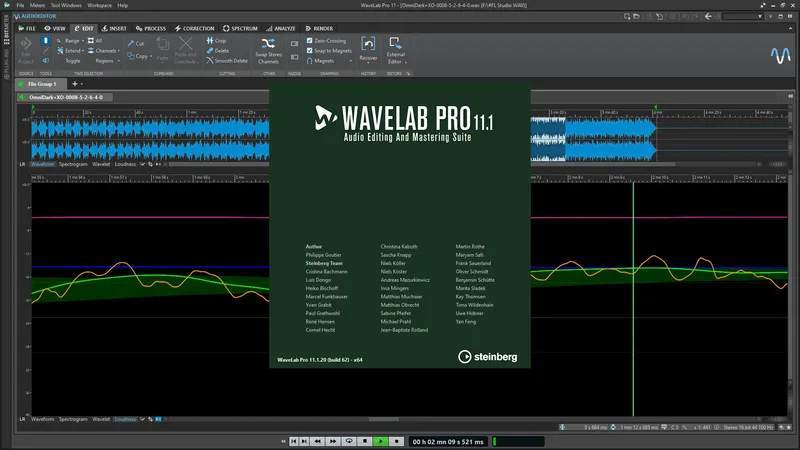Click the WaveLab waveform logo top right
The width and height of the screenshot is (800, 450).
pos(781,55)
